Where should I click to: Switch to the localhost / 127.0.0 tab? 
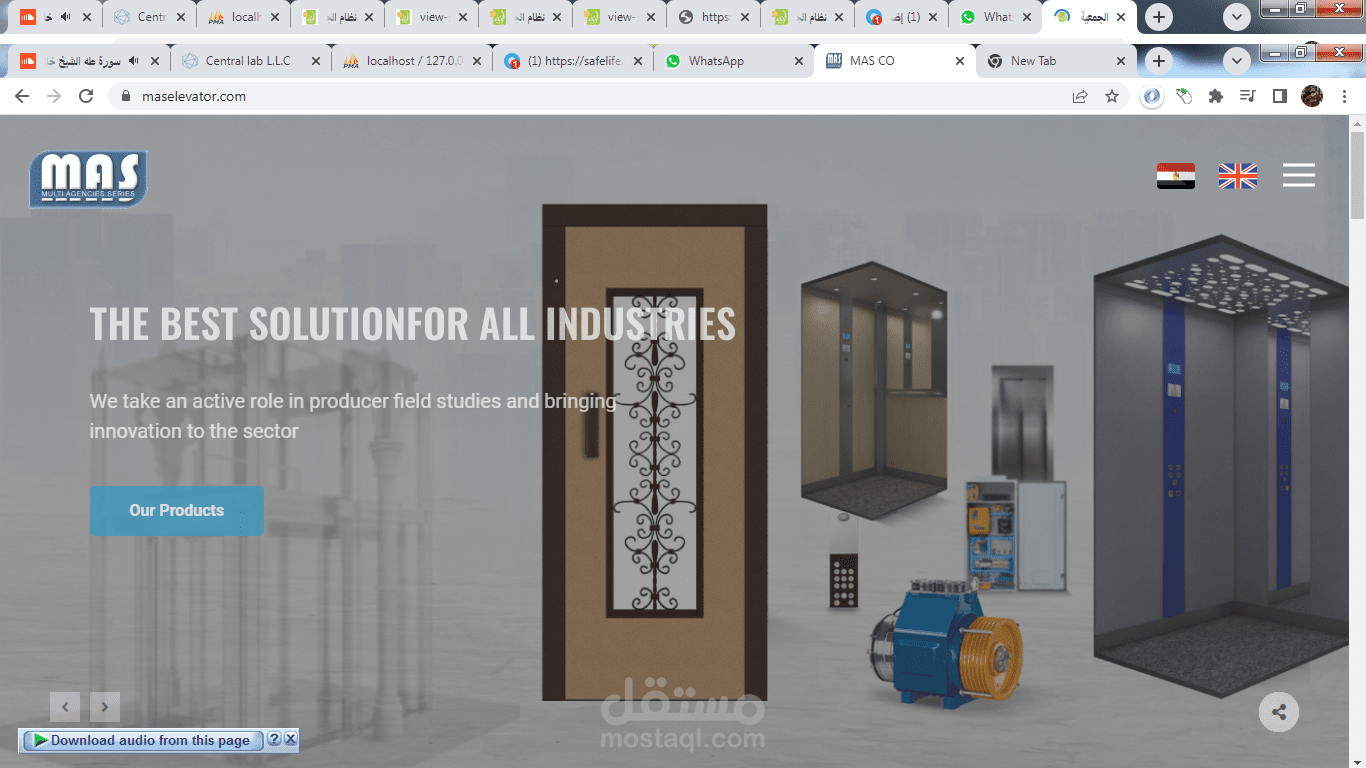[x=413, y=61]
